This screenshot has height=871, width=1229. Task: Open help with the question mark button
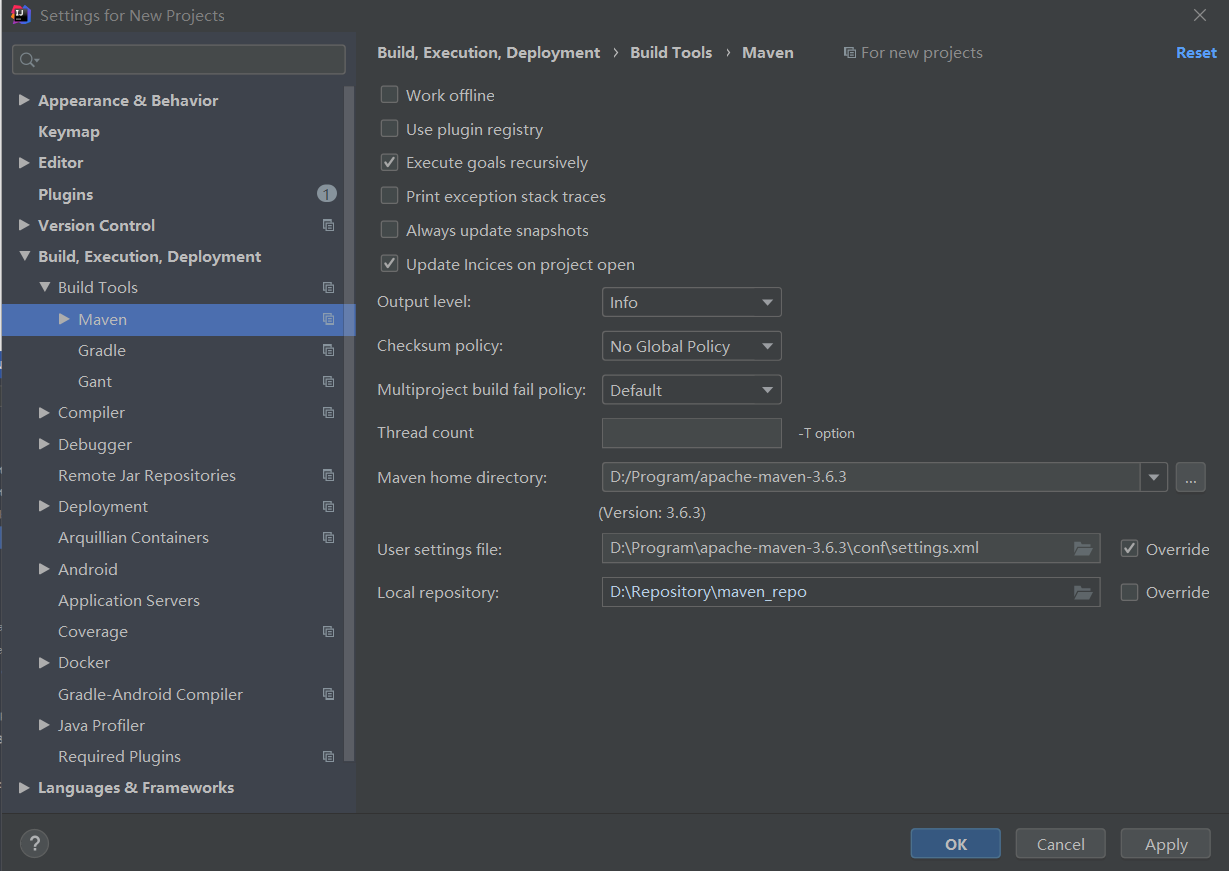pyautogui.click(x=34, y=843)
